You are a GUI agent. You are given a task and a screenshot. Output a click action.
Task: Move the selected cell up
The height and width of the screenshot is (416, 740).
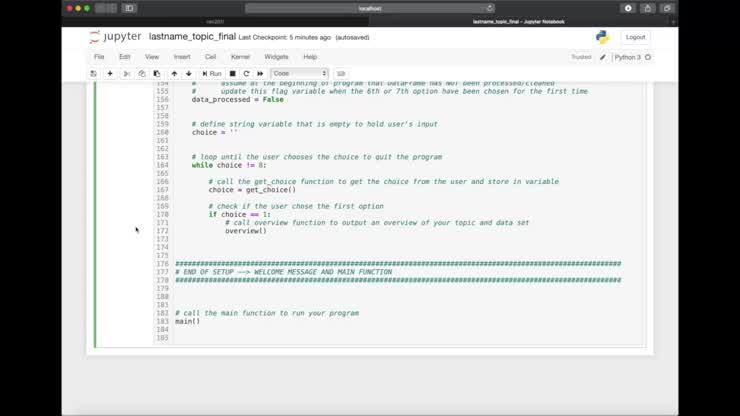(174, 73)
